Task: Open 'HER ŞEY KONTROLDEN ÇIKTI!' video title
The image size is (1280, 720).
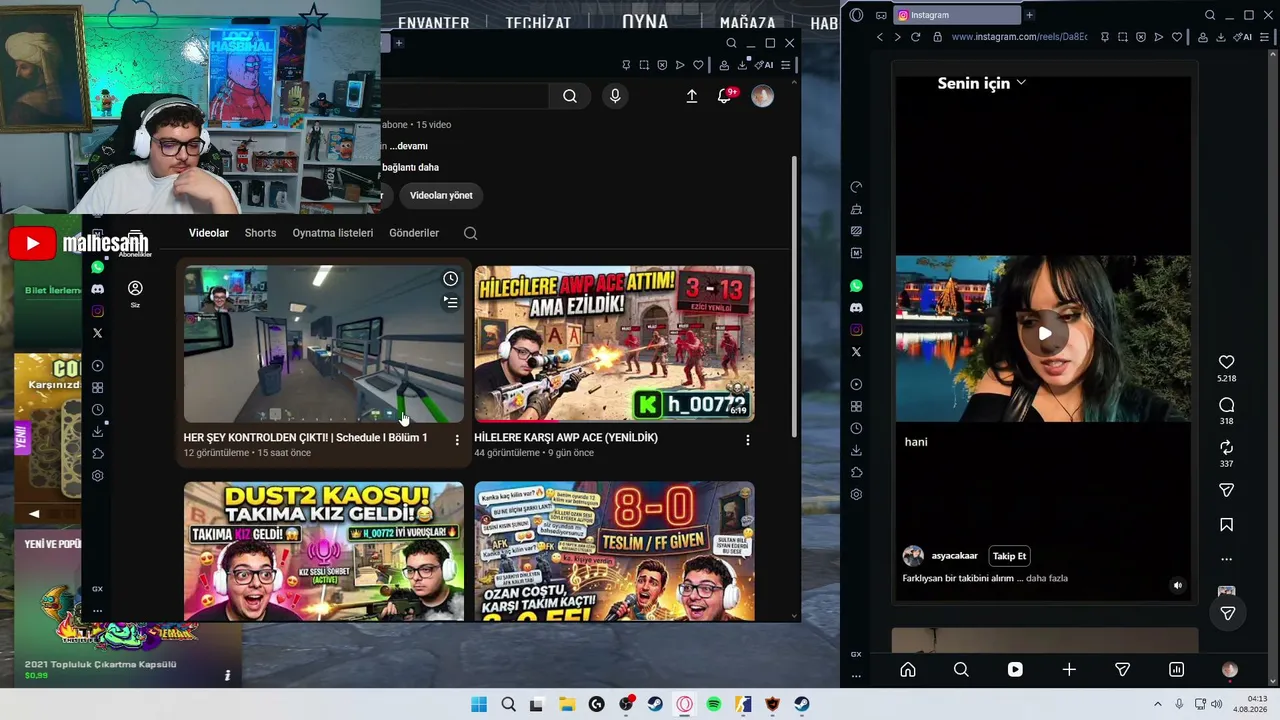Action: 305,438
